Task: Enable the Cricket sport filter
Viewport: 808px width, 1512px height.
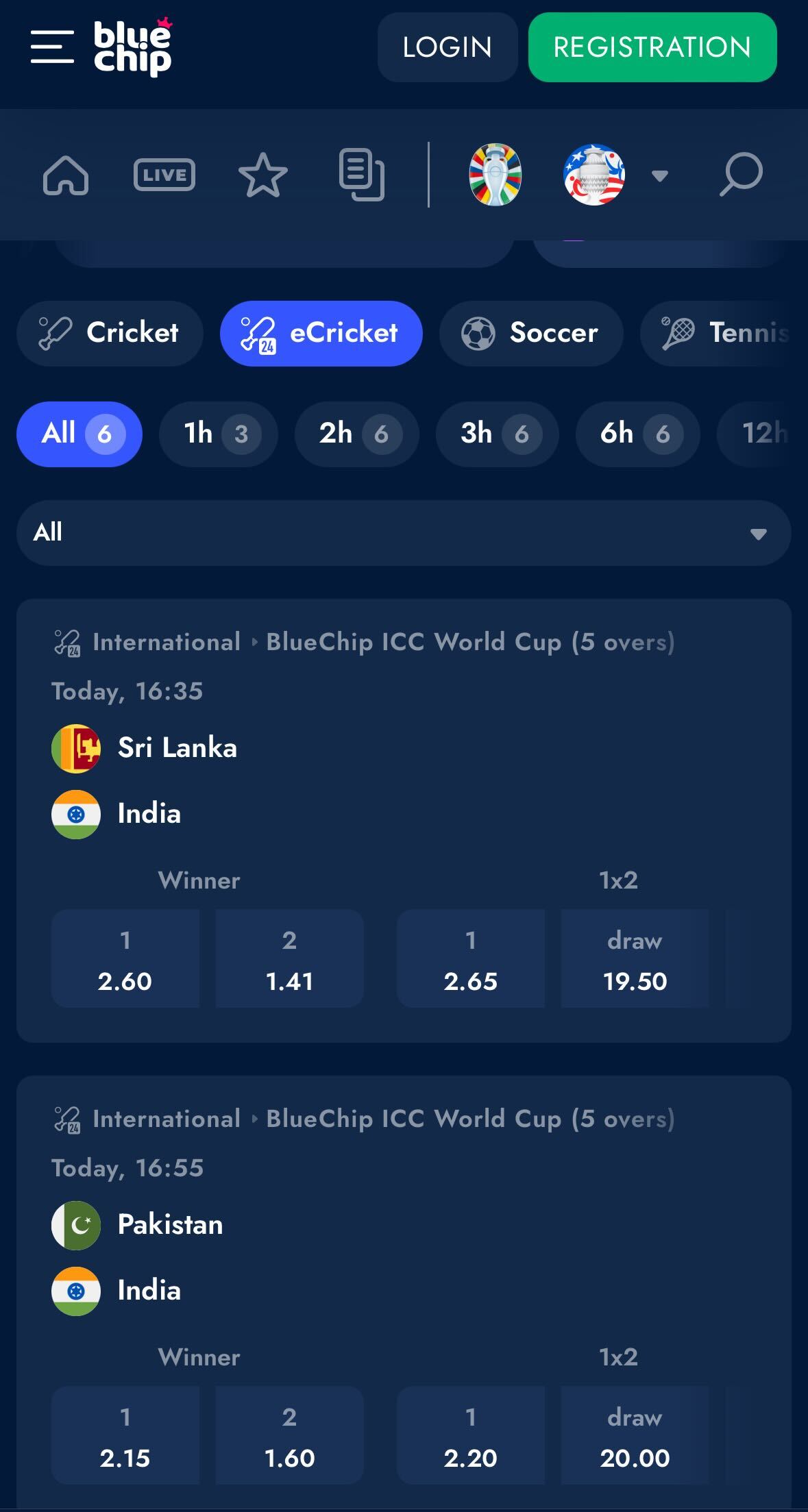Action: [110, 333]
